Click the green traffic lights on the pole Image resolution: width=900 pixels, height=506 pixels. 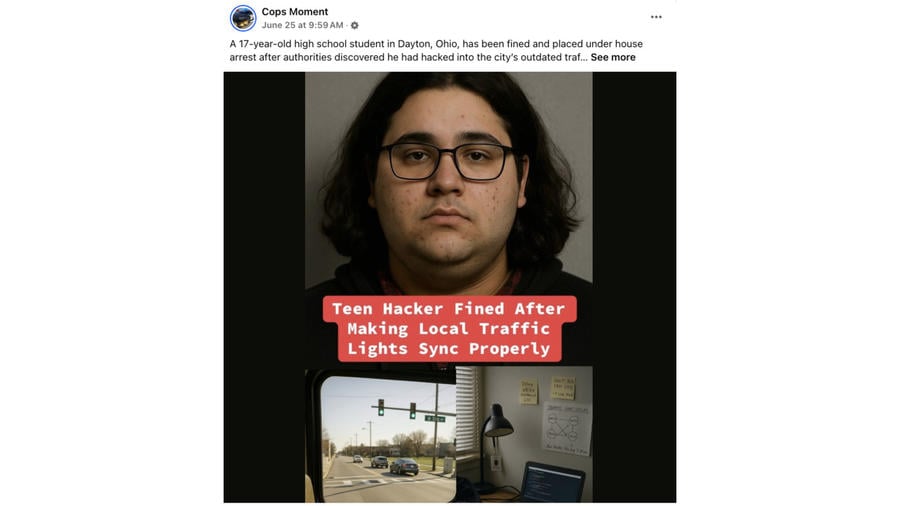click(x=396, y=408)
